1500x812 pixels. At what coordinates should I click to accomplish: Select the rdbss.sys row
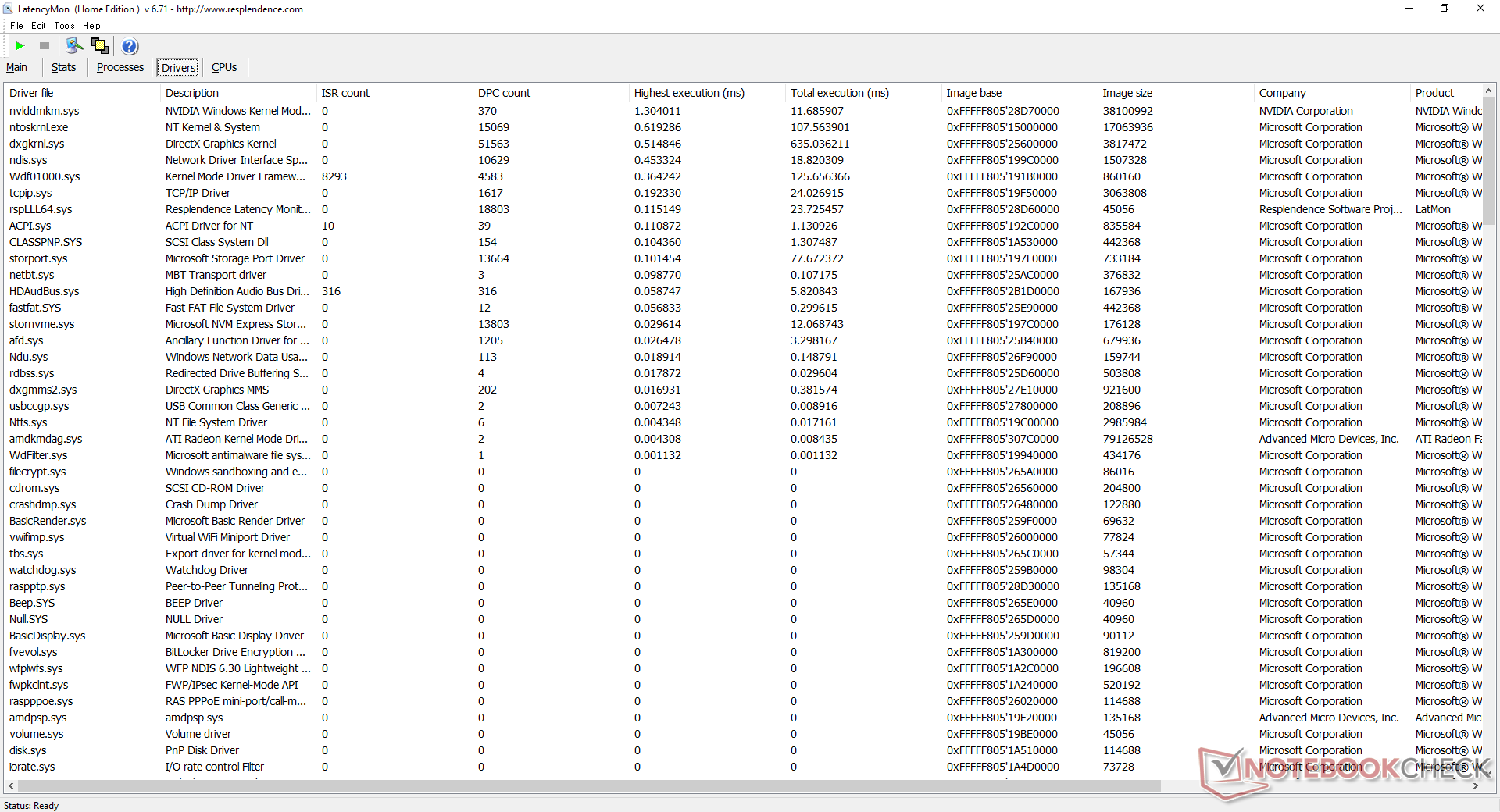(744, 373)
